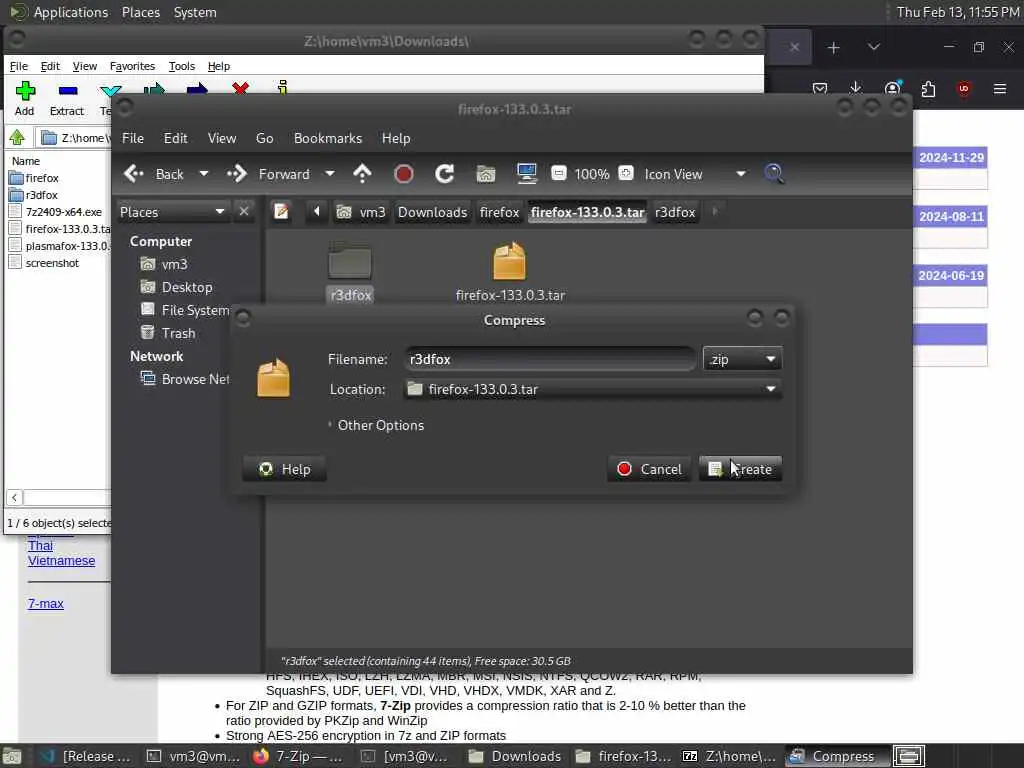Cancel the Compress dialog
Screen dimensions: 1024x768
point(649,469)
